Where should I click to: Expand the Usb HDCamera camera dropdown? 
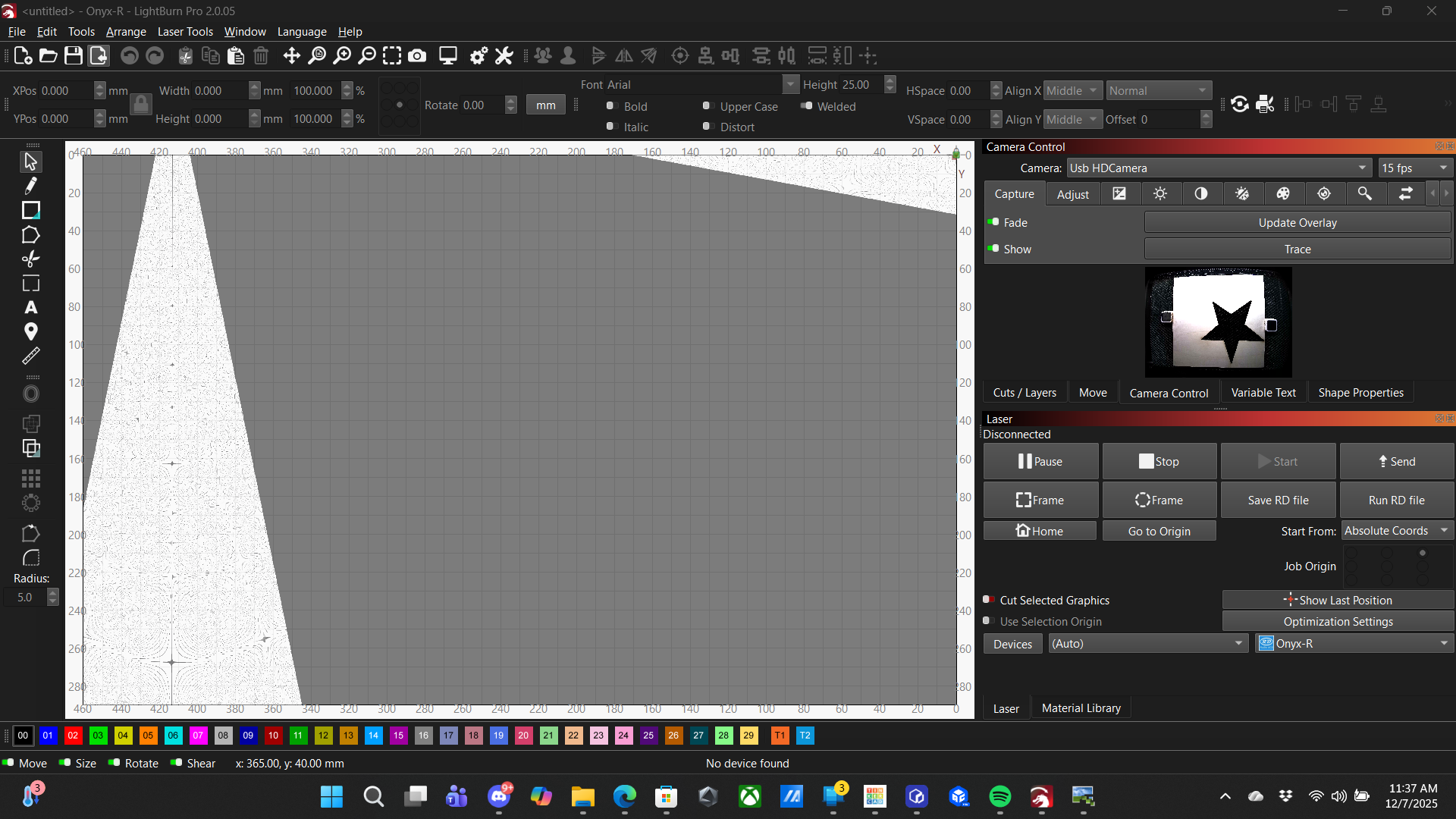pos(1218,168)
